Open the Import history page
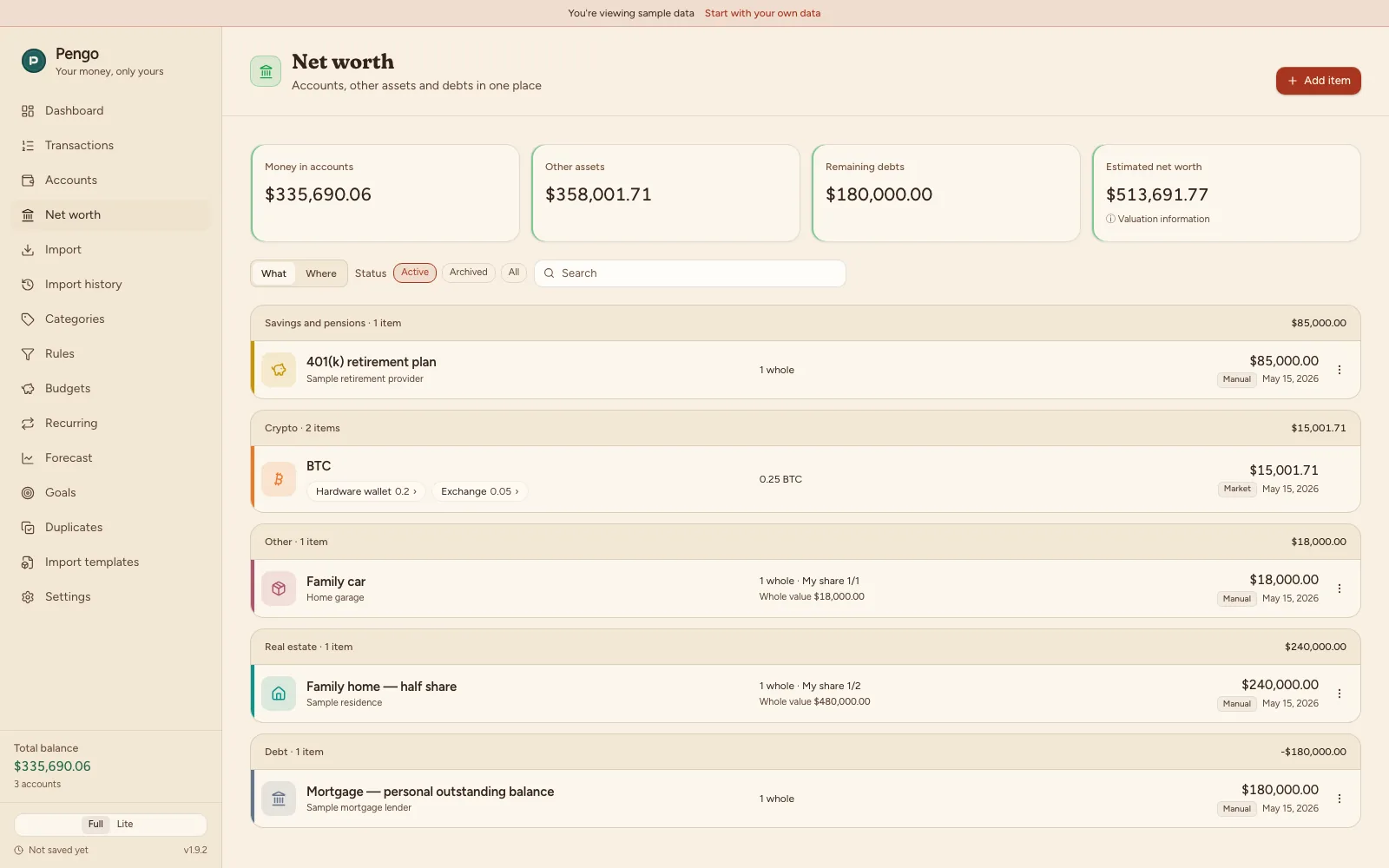The image size is (1389, 868). [x=111, y=285]
